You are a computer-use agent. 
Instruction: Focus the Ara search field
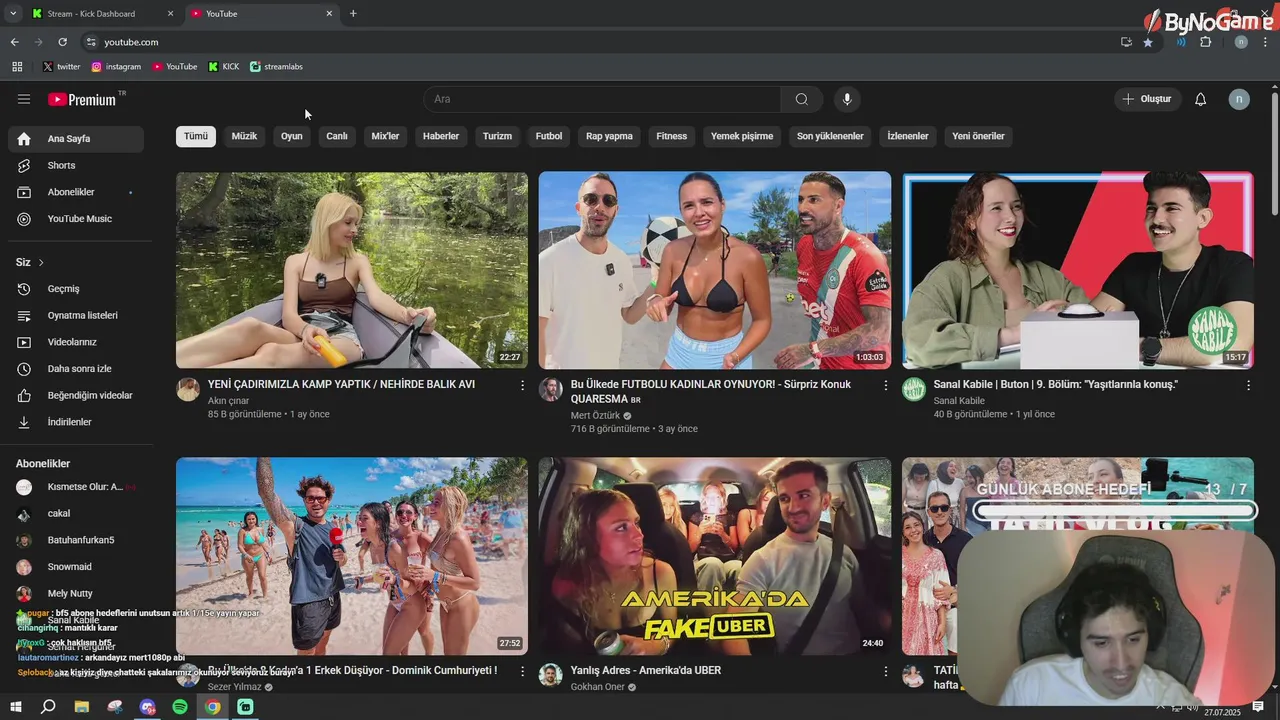coord(602,99)
